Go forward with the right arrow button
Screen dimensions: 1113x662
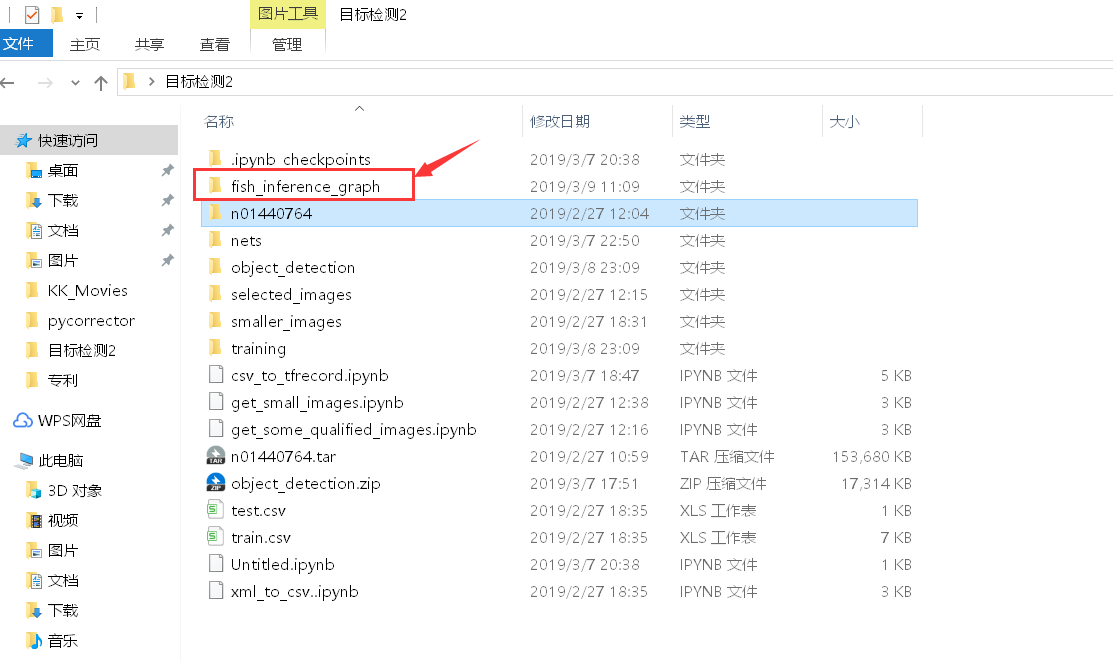tap(45, 83)
